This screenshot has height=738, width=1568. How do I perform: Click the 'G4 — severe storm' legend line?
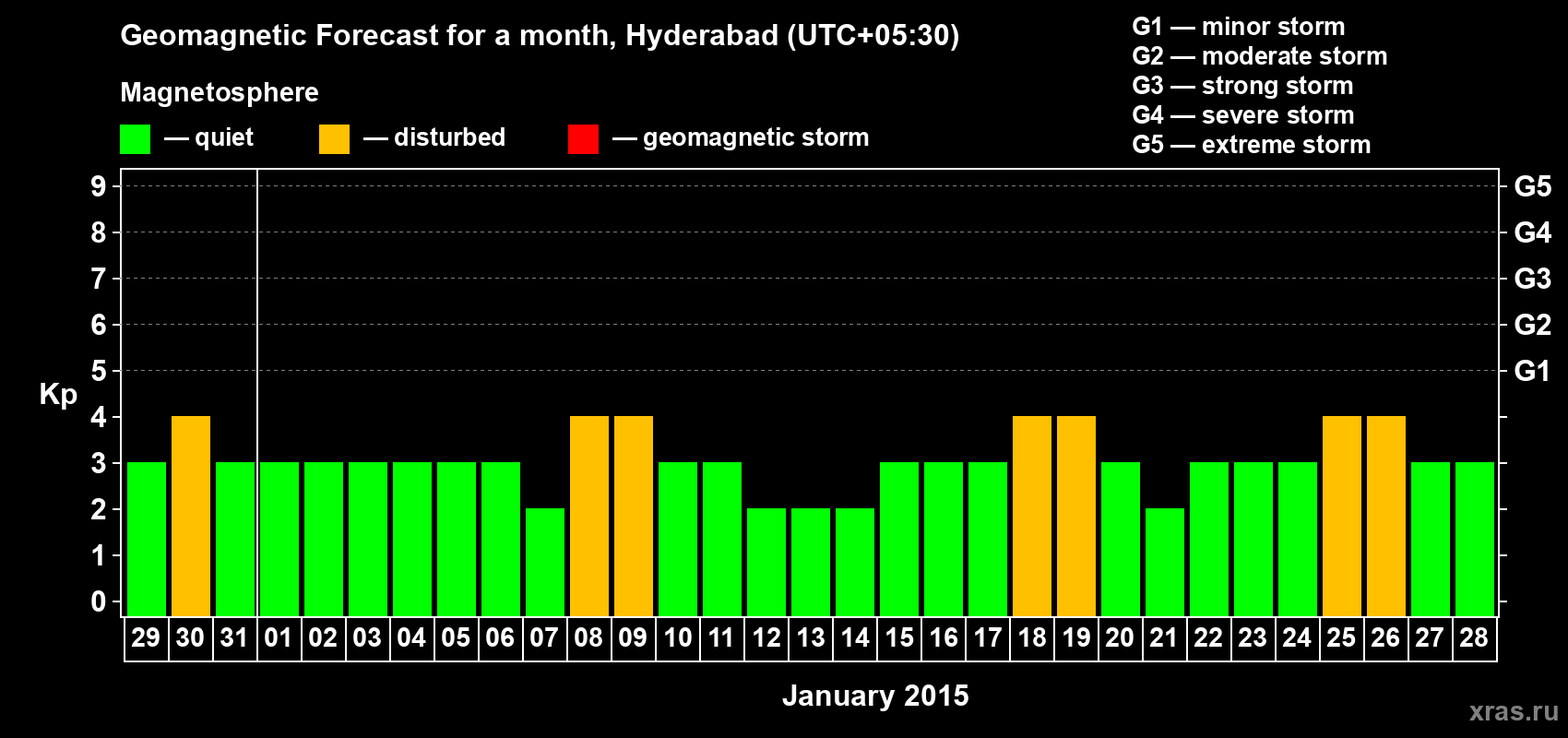pos(1243,115)
